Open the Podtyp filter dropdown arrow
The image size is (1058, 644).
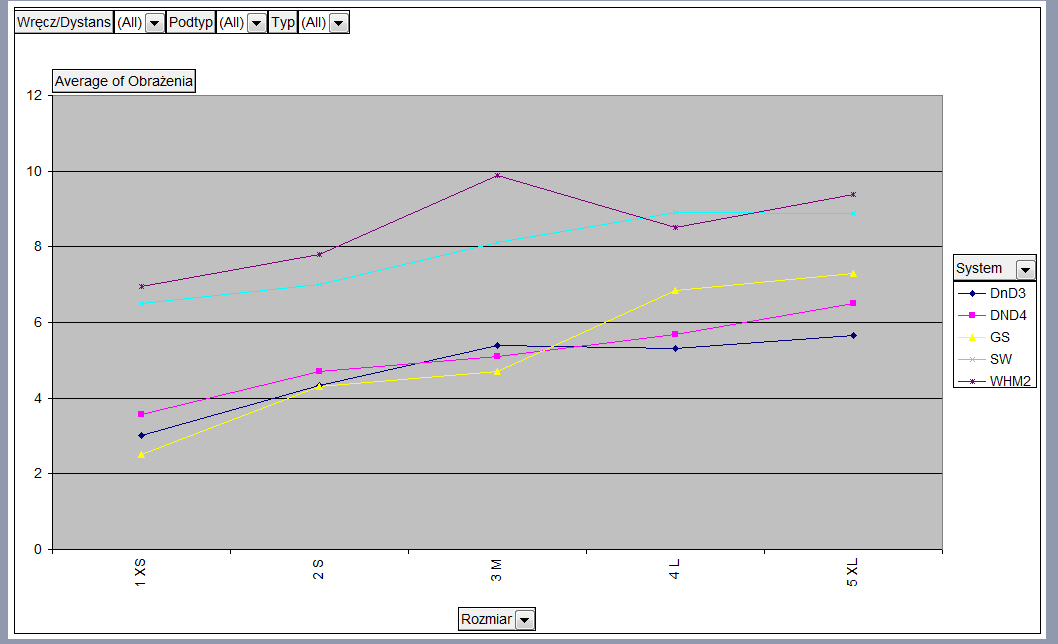pos(257,23)
